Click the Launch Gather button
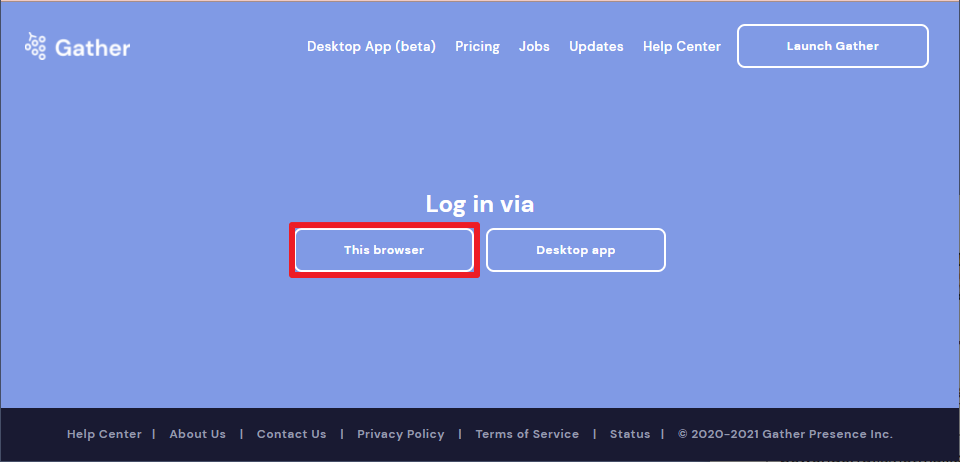This screenshot has height=462, width=960. click(833, 46)
